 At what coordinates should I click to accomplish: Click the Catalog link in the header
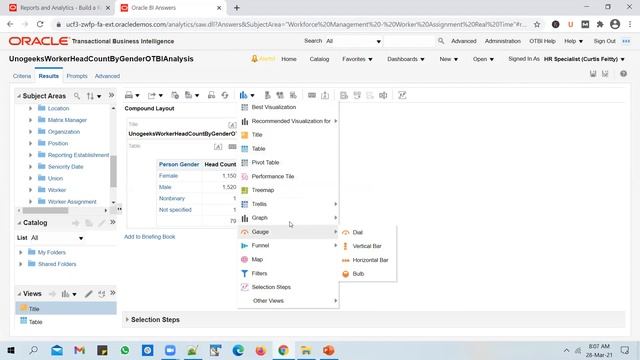point(319,59)
